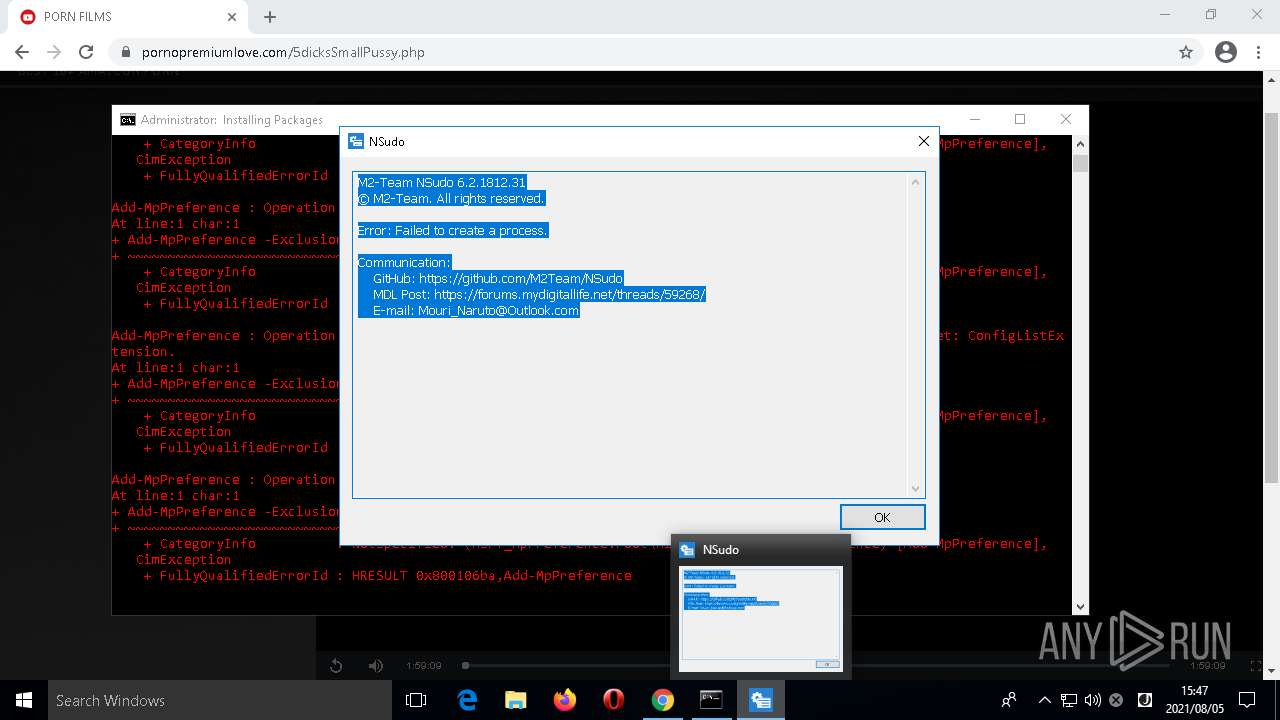Click the GitHub URL text in NSudo
1280x720 pixels.
pyautogui.click(x=520, y=279)
